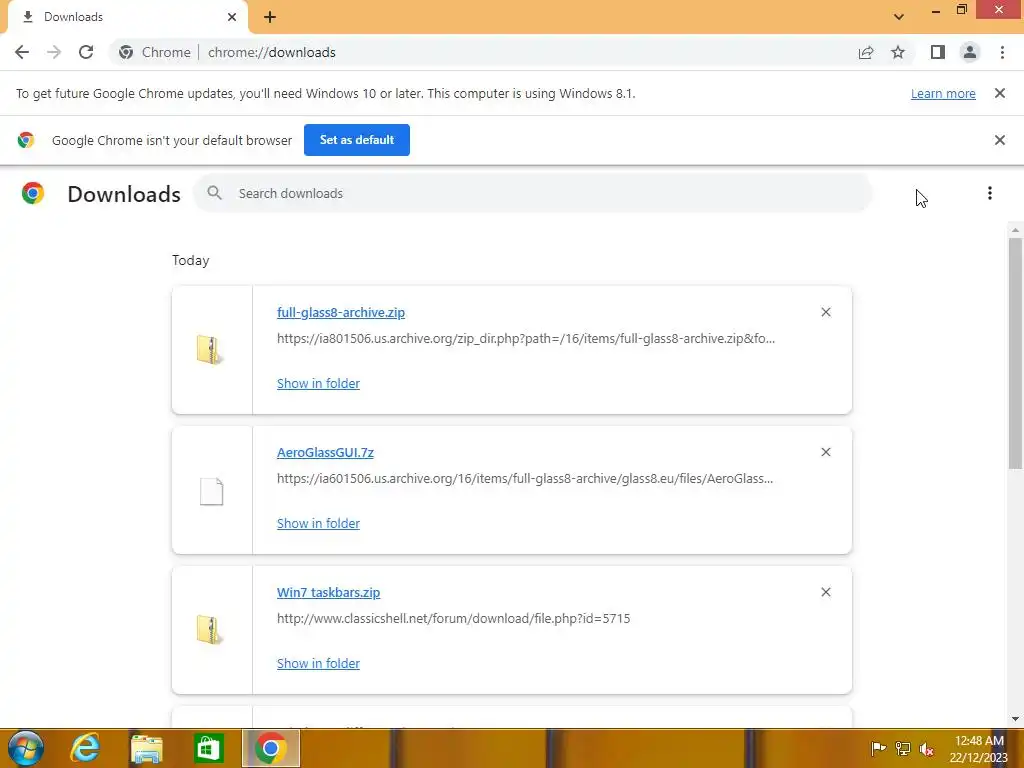Click the muted volume tray icon
Image resolution: width=1024 pixels, height=768 pixels.
coord(926,748)
